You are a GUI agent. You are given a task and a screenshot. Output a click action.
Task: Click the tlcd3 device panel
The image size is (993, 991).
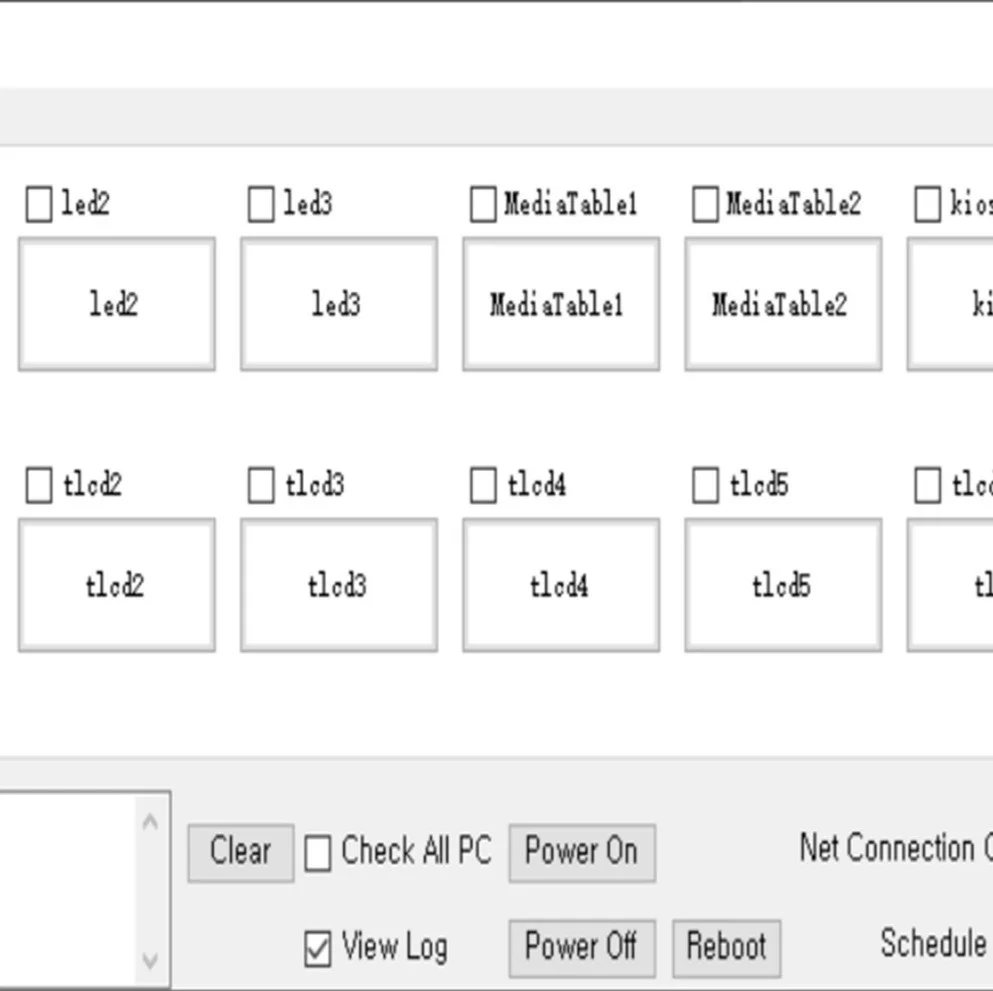339,585
